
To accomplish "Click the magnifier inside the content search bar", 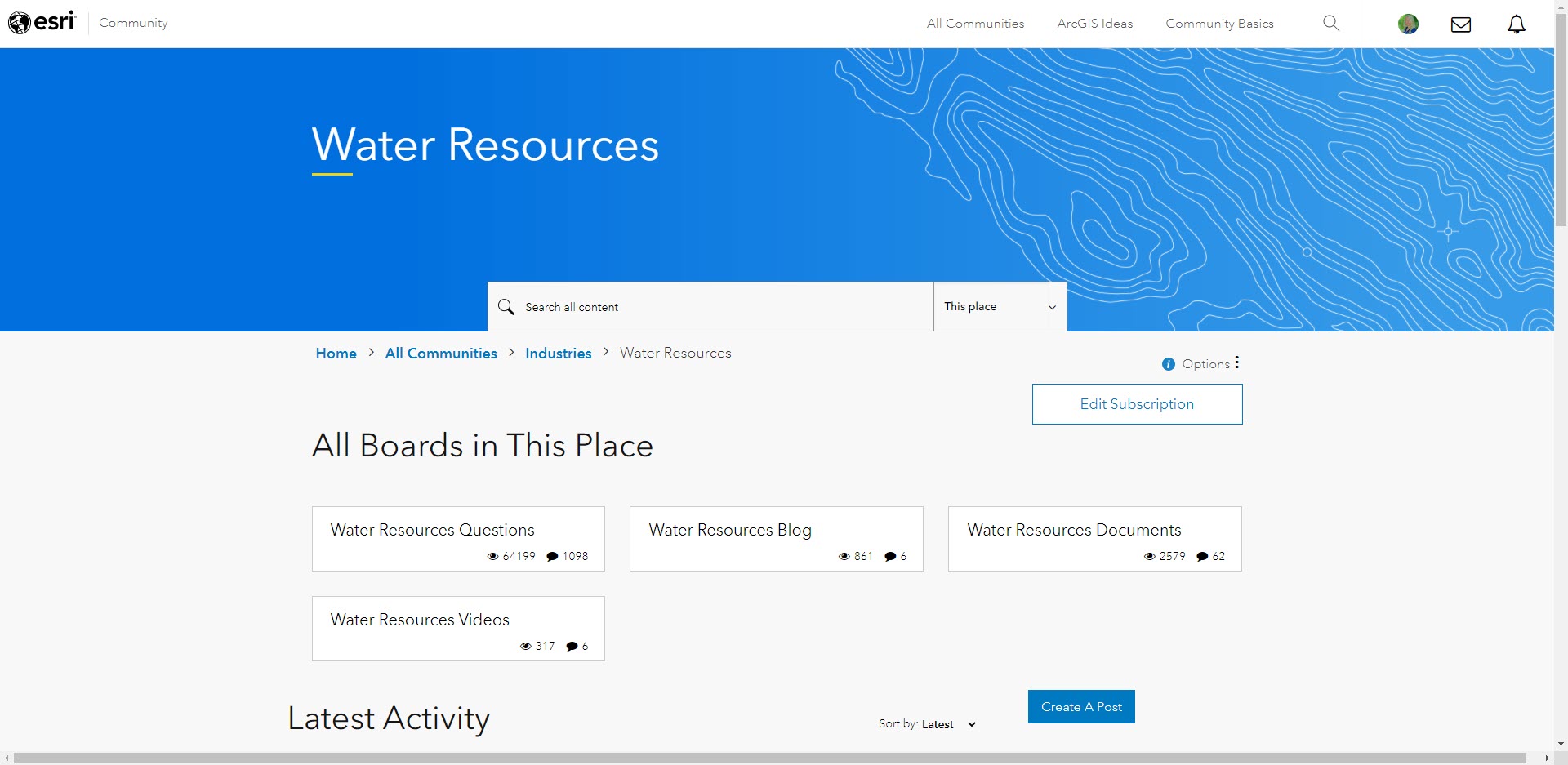I will click(x=506, y=306).
